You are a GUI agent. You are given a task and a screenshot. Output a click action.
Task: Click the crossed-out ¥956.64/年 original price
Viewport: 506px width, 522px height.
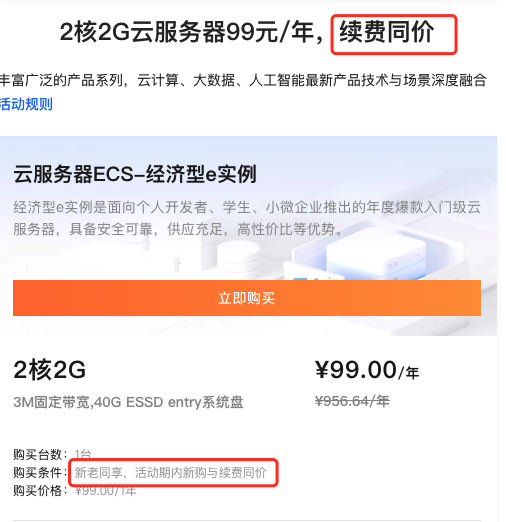352,401
